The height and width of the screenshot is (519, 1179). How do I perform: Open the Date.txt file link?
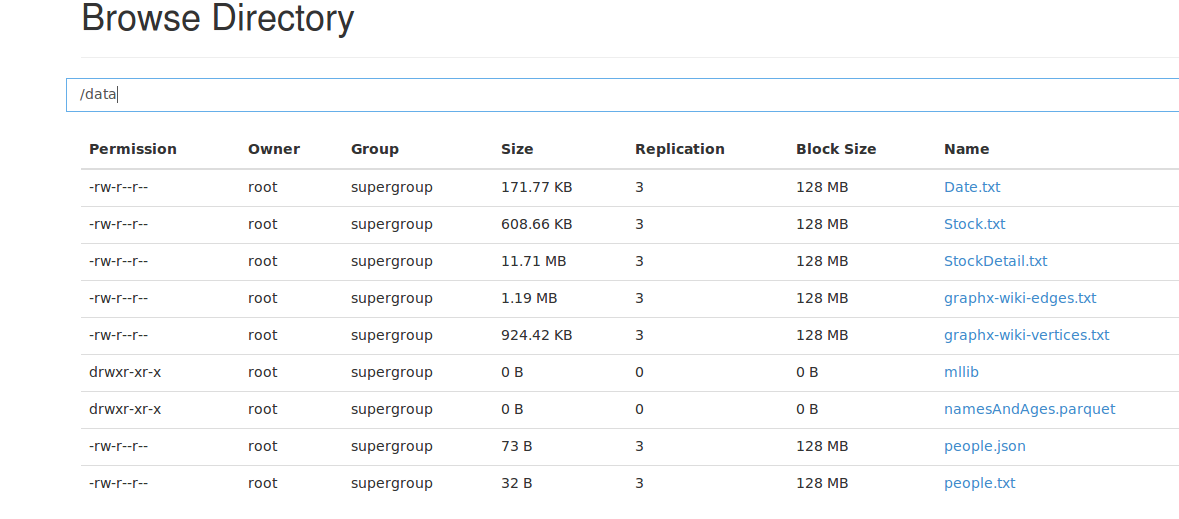(x=972, y=187)
